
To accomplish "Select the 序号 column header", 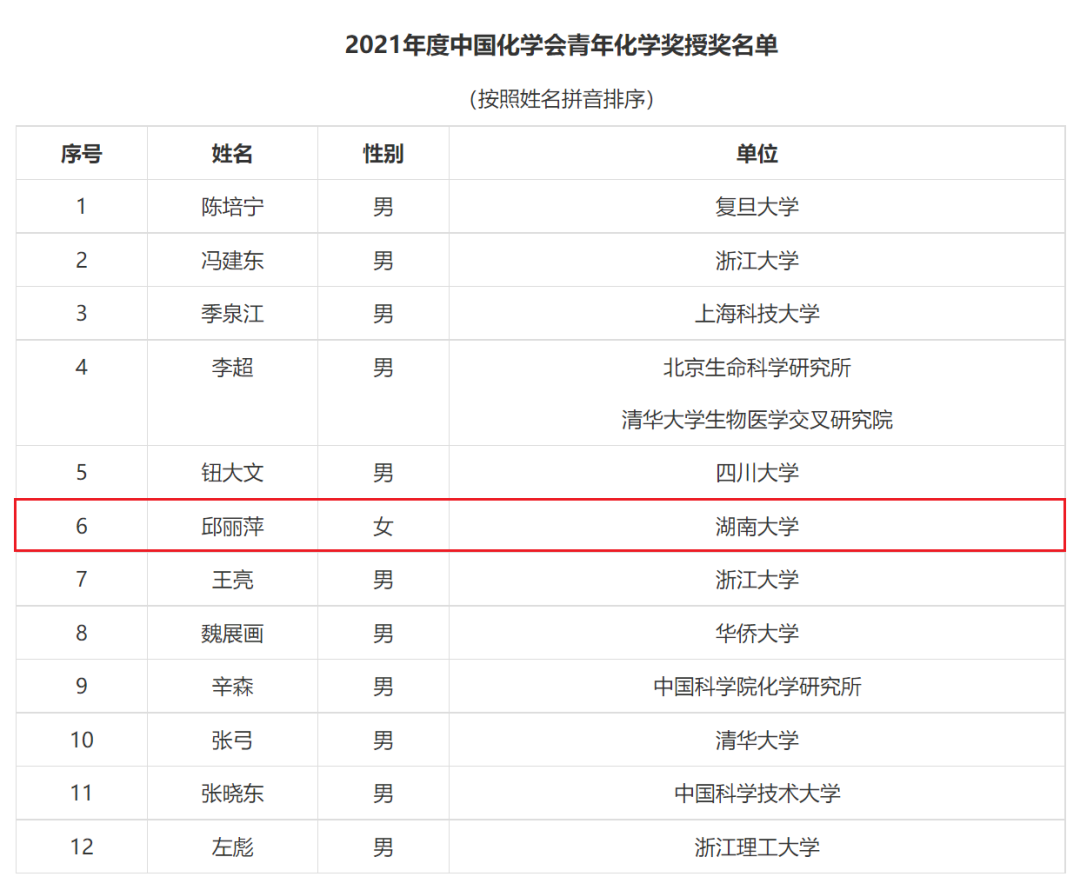I will (x=81, y=154).
